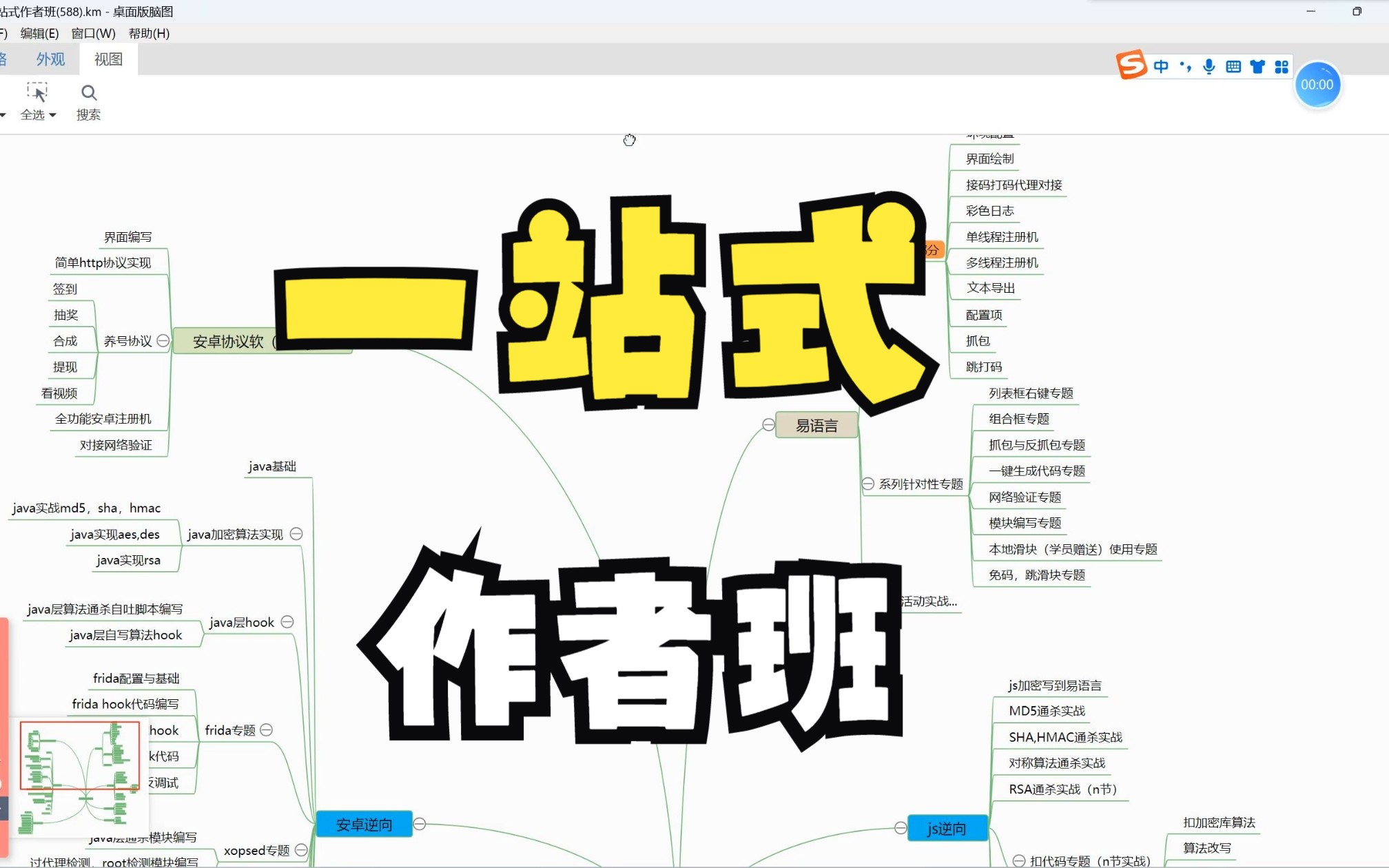Open the 帮助(H) menu
The height and width of the screenshot is (868, 1389).
click(149, 33)
